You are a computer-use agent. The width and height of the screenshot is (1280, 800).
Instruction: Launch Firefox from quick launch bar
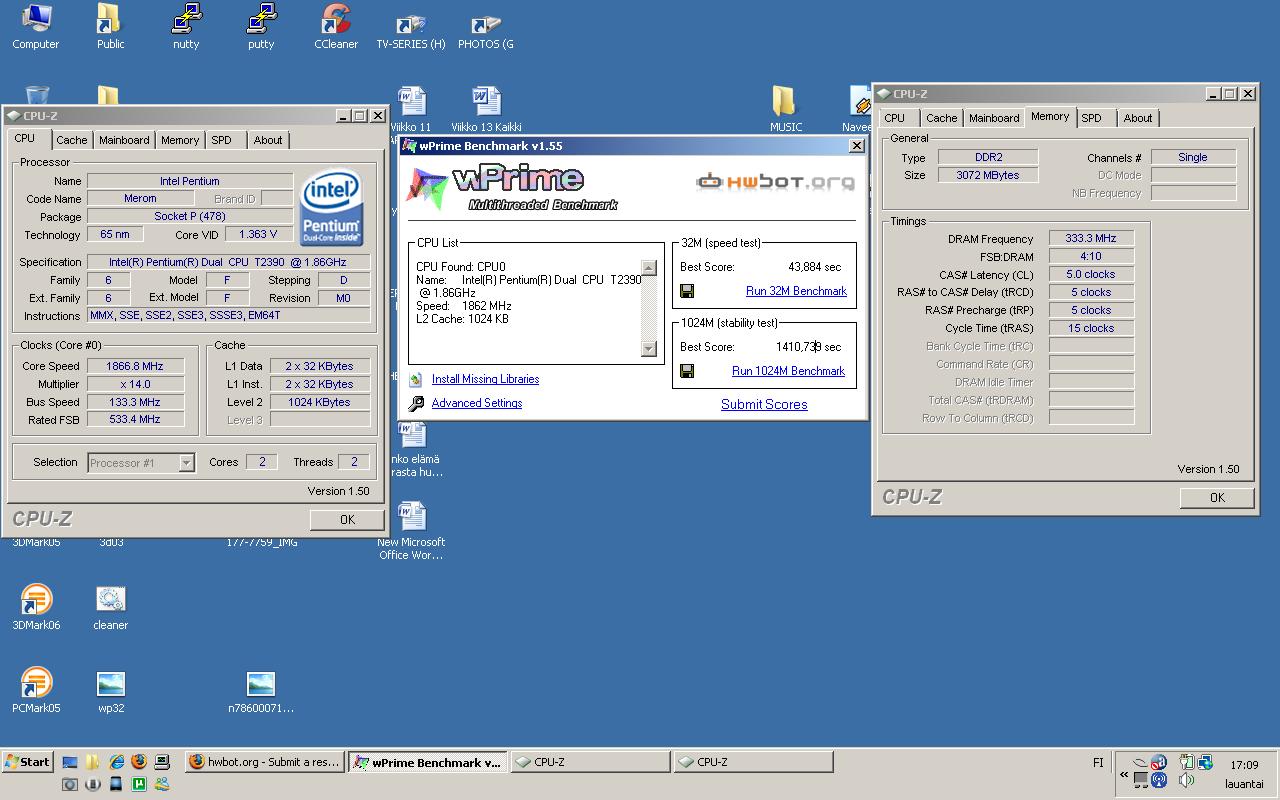pos(139,762)
